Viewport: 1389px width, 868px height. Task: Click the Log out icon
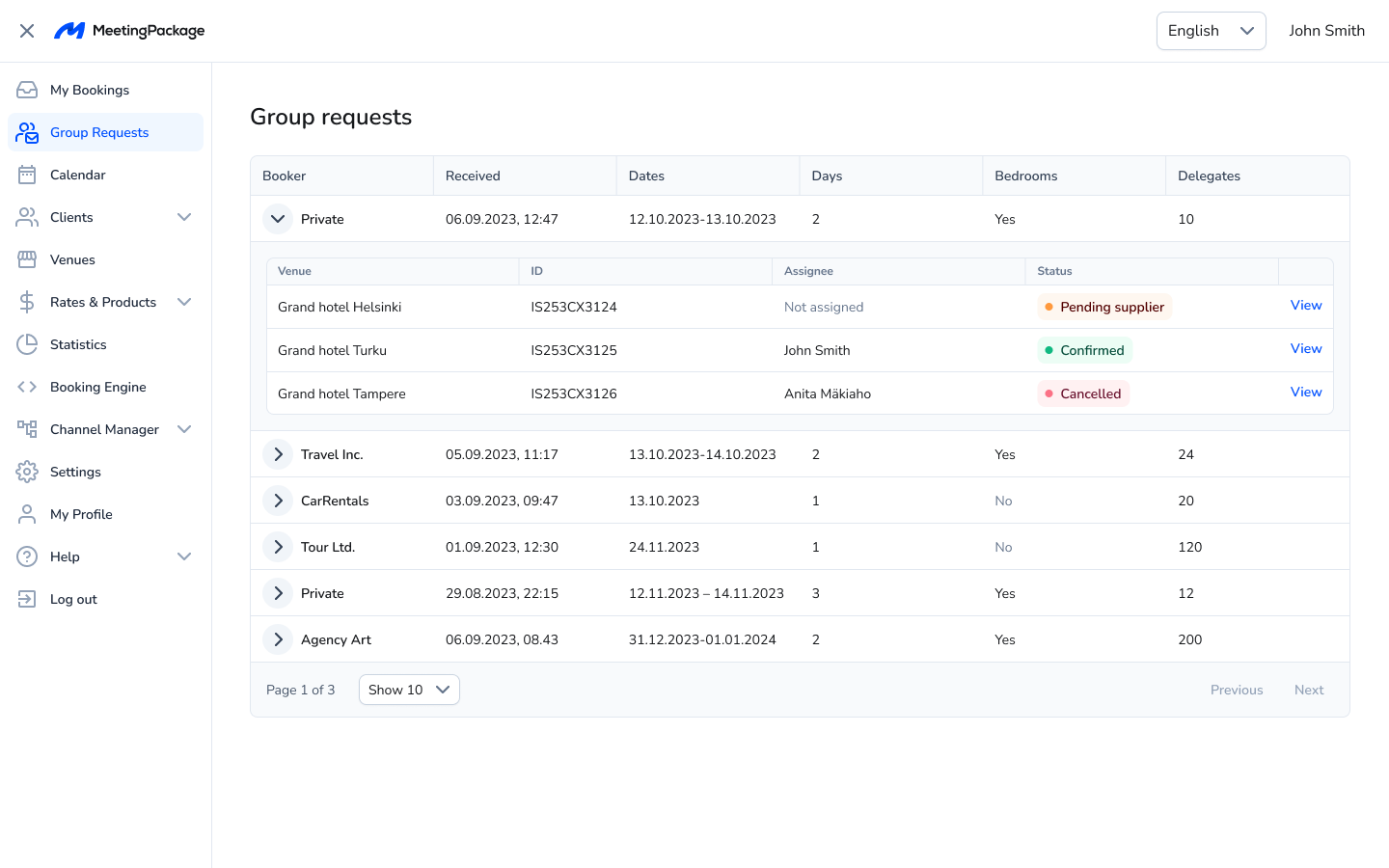coord(27,599)
